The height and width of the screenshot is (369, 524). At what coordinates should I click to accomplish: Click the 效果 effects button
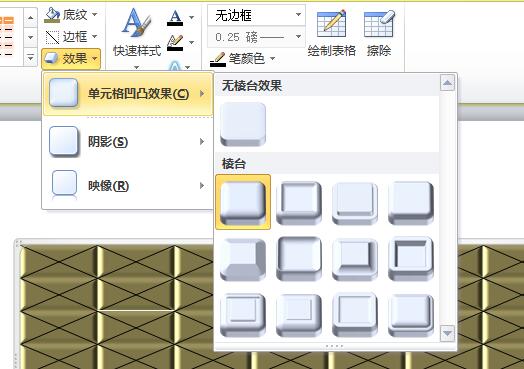pyautogui.click(x=71, y=58)
